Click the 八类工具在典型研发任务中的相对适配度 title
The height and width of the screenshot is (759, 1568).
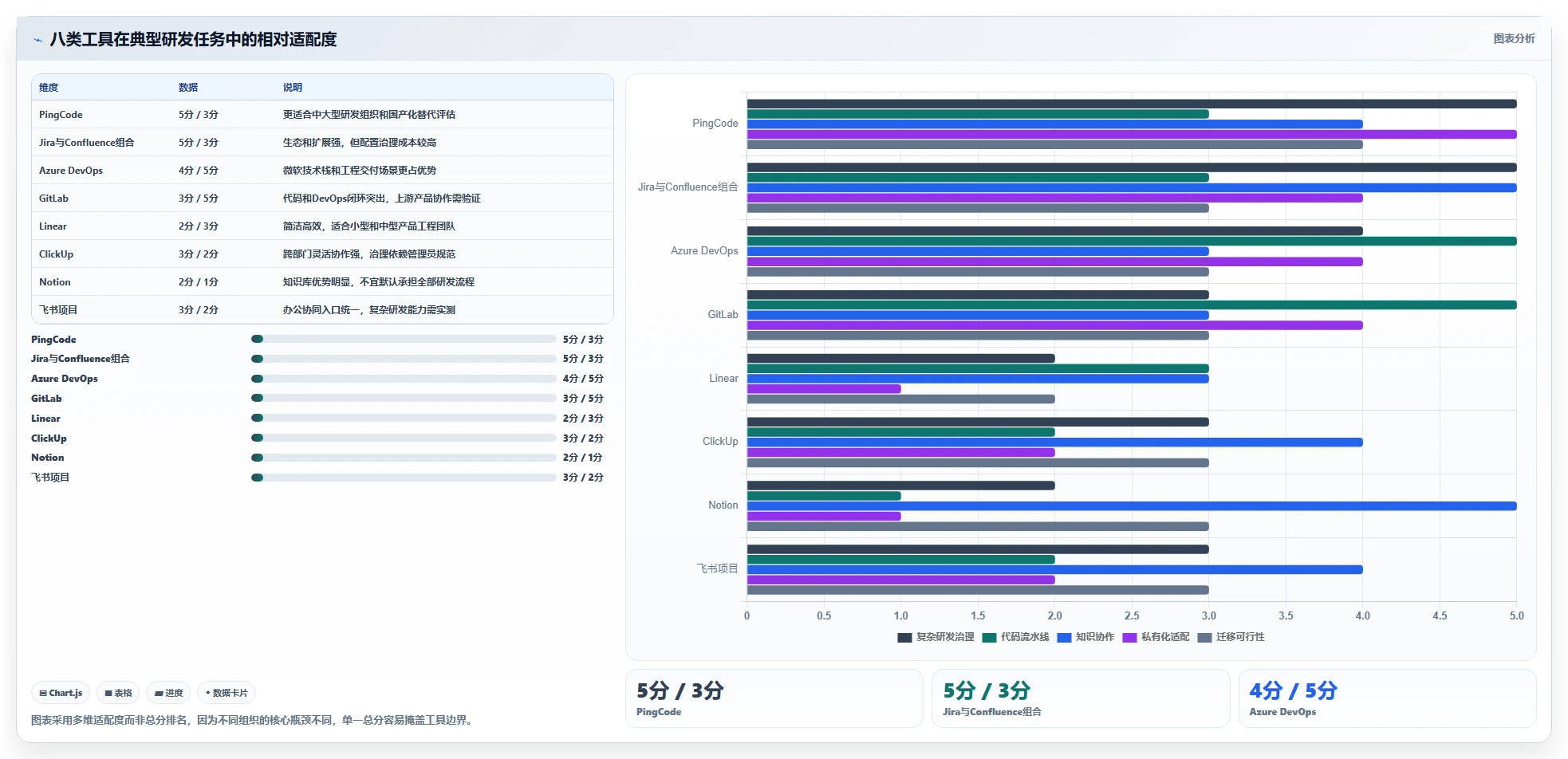click(x=193, y=40)
